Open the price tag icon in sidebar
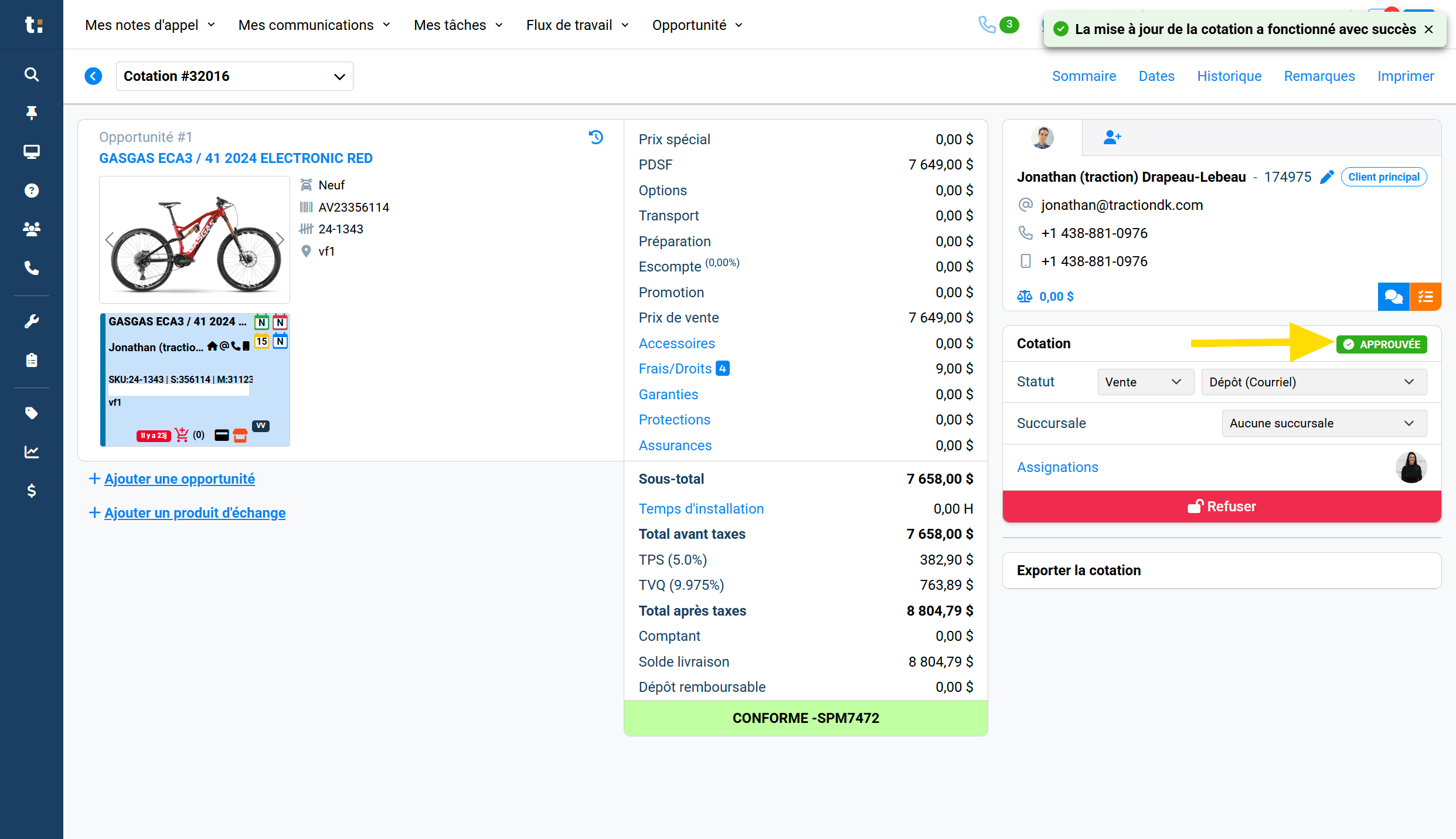 [32, 413]
